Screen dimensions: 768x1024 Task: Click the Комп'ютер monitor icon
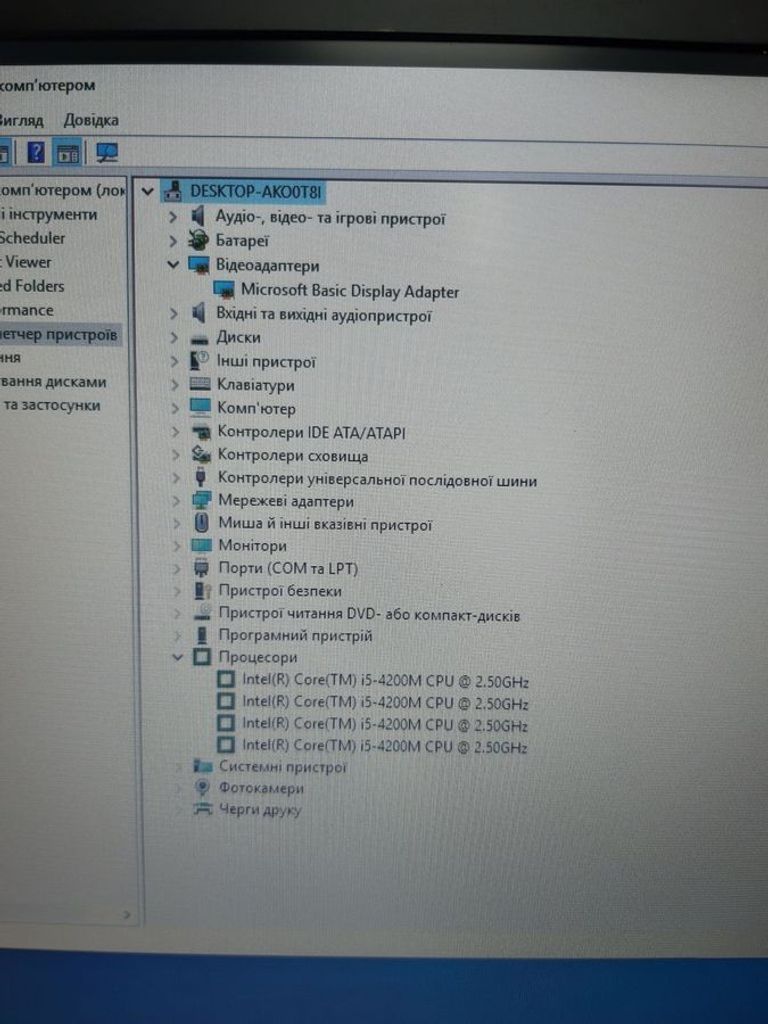(200, 408)
